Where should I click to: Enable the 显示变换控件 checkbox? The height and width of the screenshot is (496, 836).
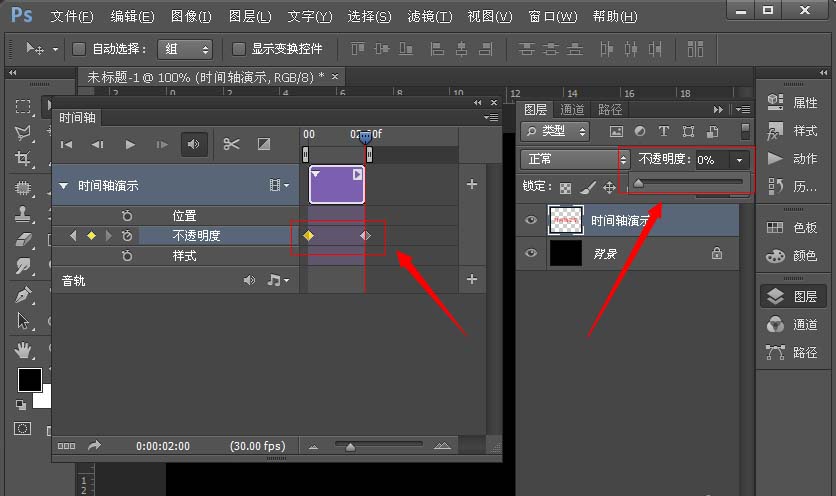[239, 49]
